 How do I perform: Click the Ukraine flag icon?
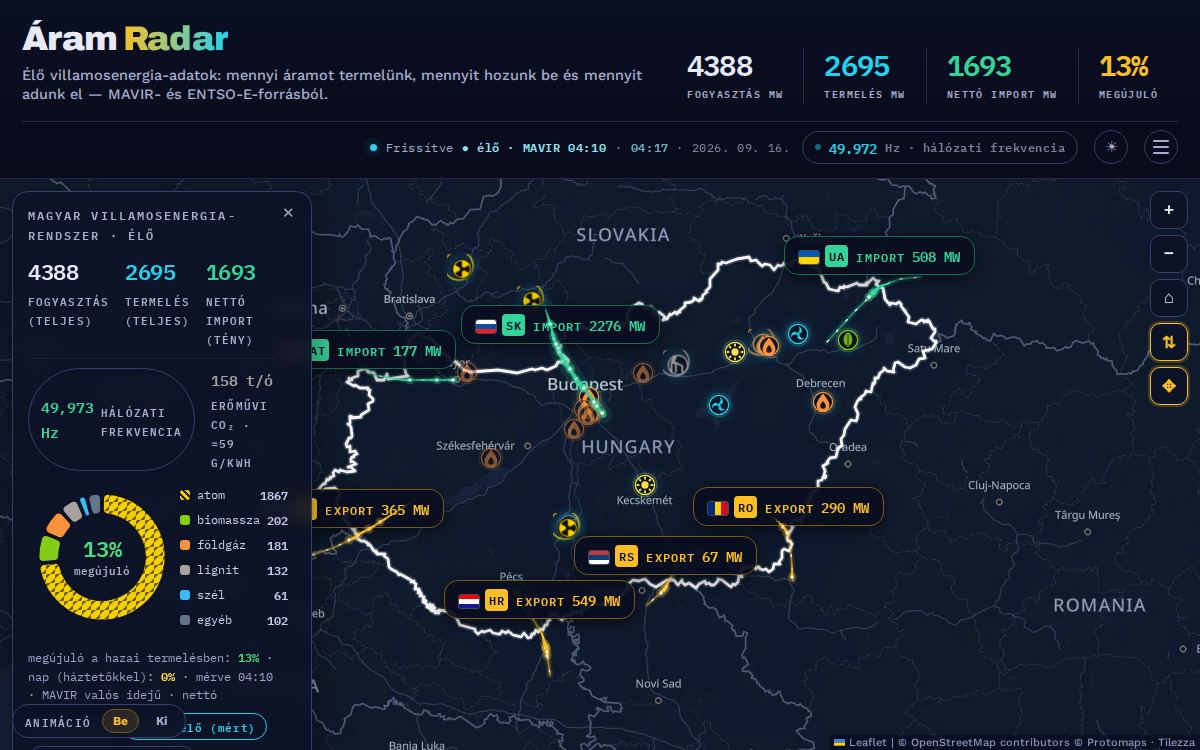pos(808,257)
